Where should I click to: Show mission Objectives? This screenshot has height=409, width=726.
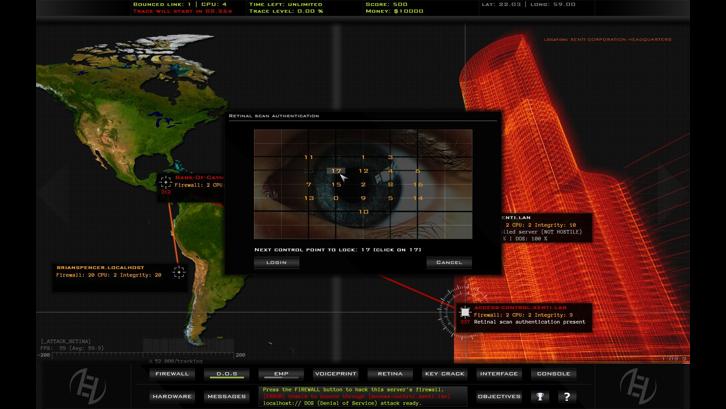[x=498, y=396]
